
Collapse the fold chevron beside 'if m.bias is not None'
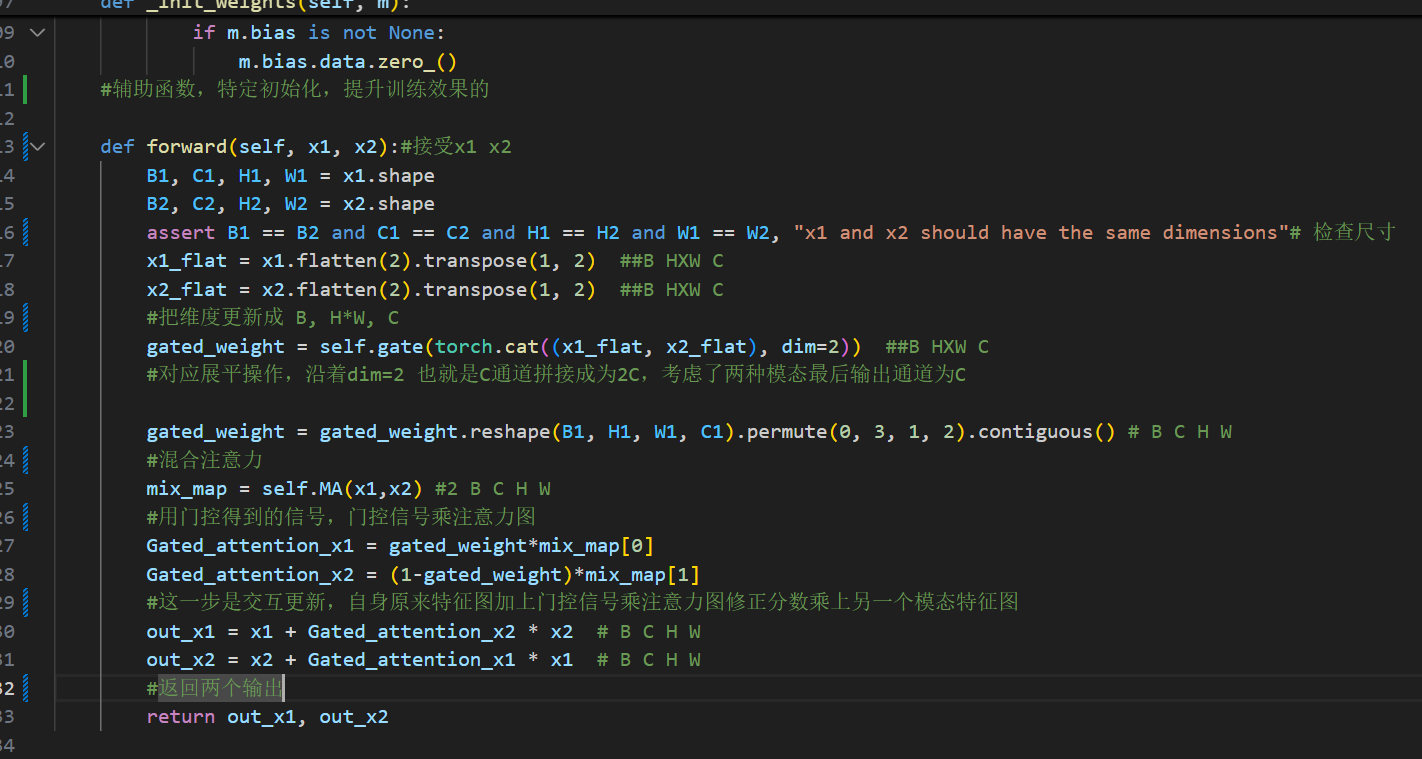point(38,33)
